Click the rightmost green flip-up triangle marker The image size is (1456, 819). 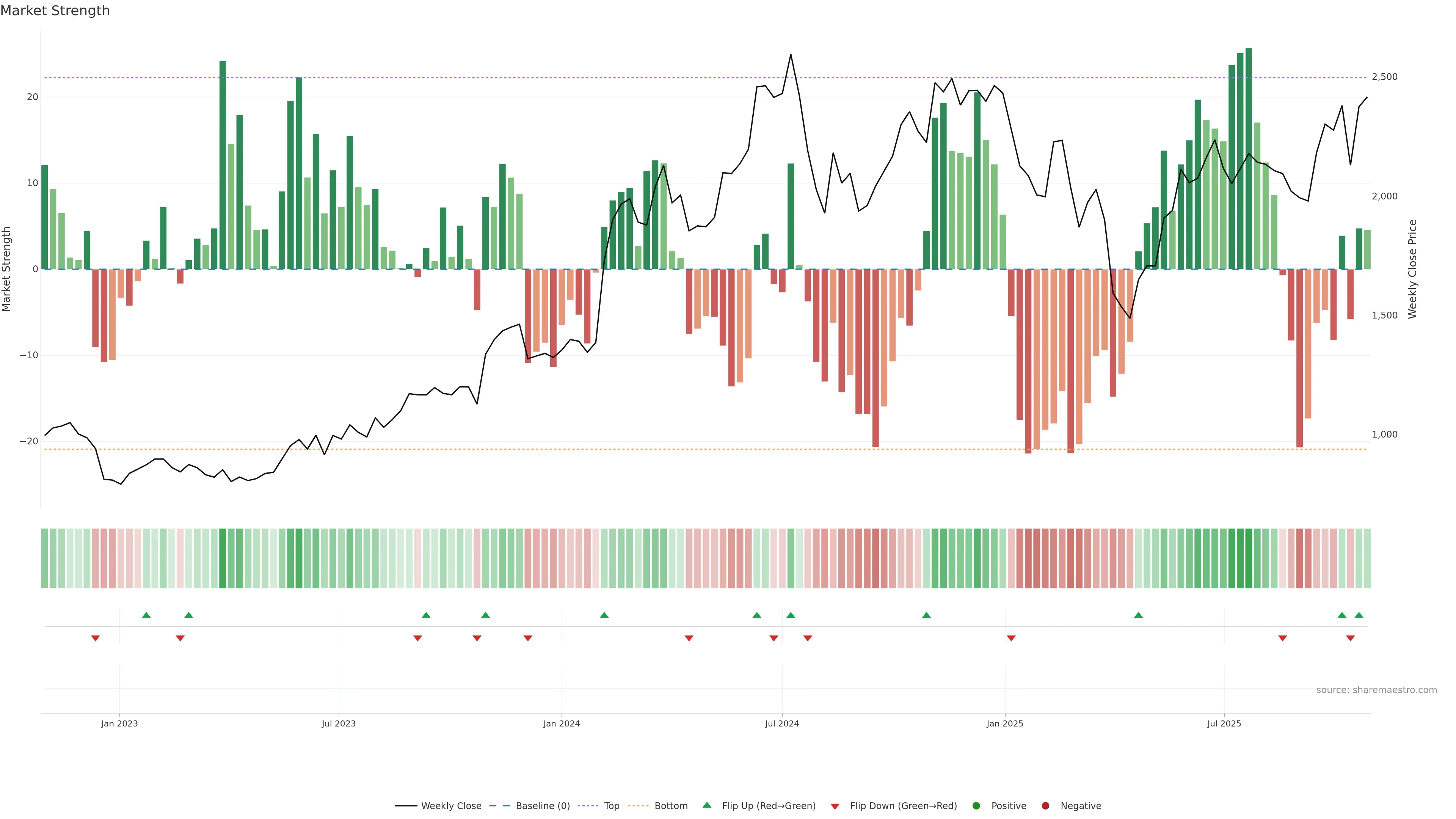1359,615
